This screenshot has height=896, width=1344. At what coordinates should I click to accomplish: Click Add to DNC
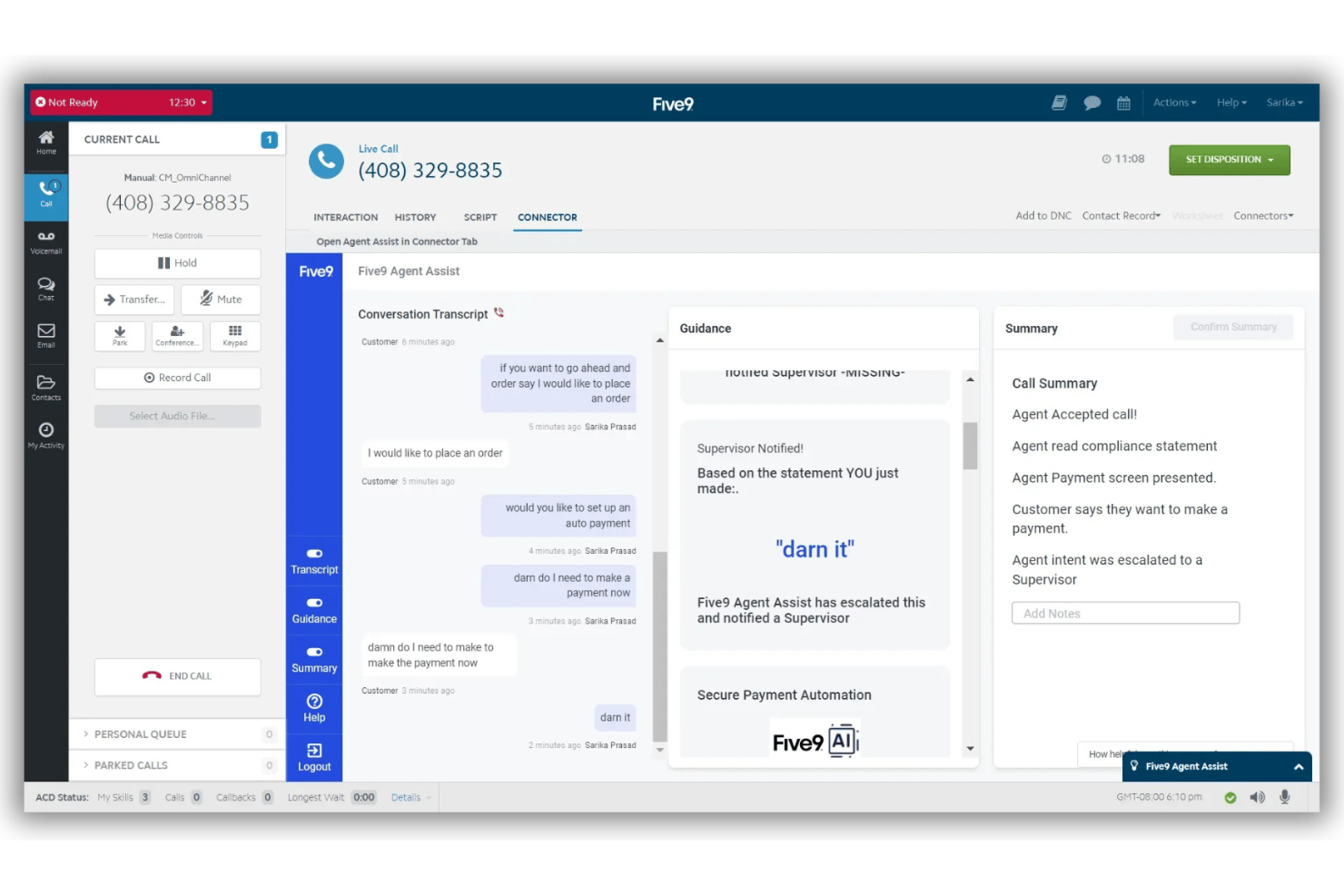pyautogui.click(x=1043, y=216)
